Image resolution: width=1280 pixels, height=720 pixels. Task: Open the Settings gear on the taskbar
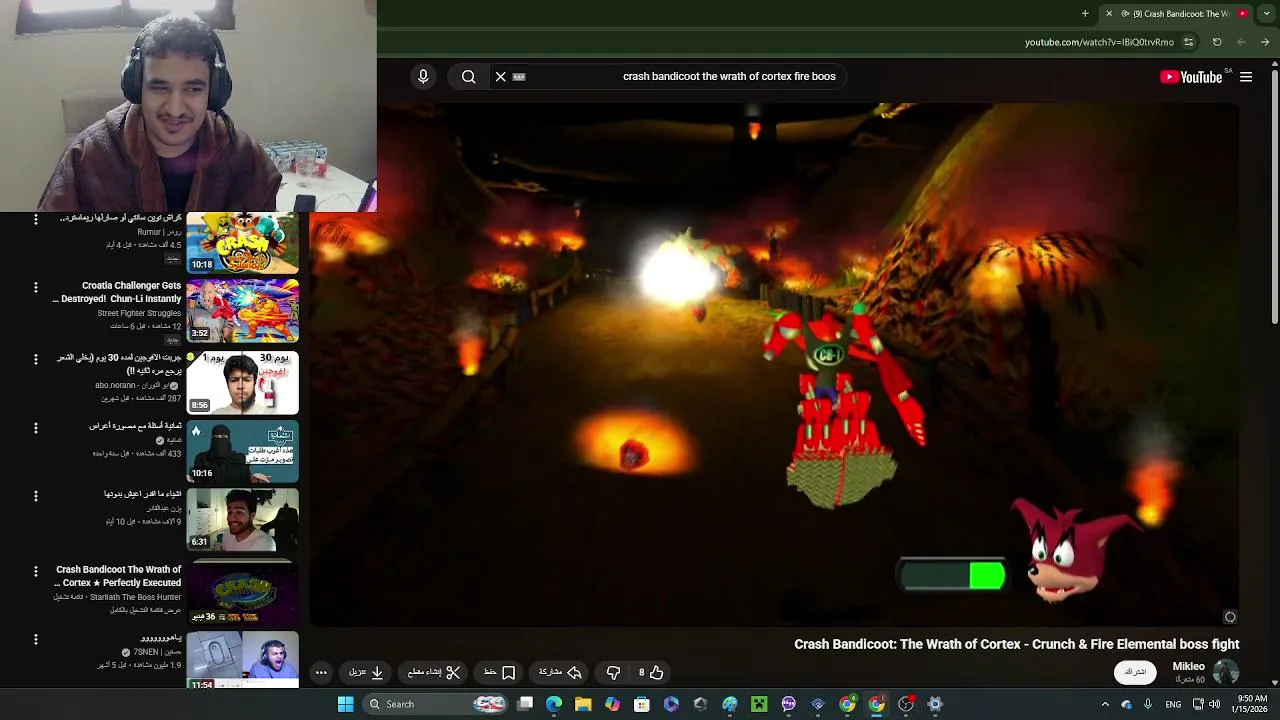(935, 704)
